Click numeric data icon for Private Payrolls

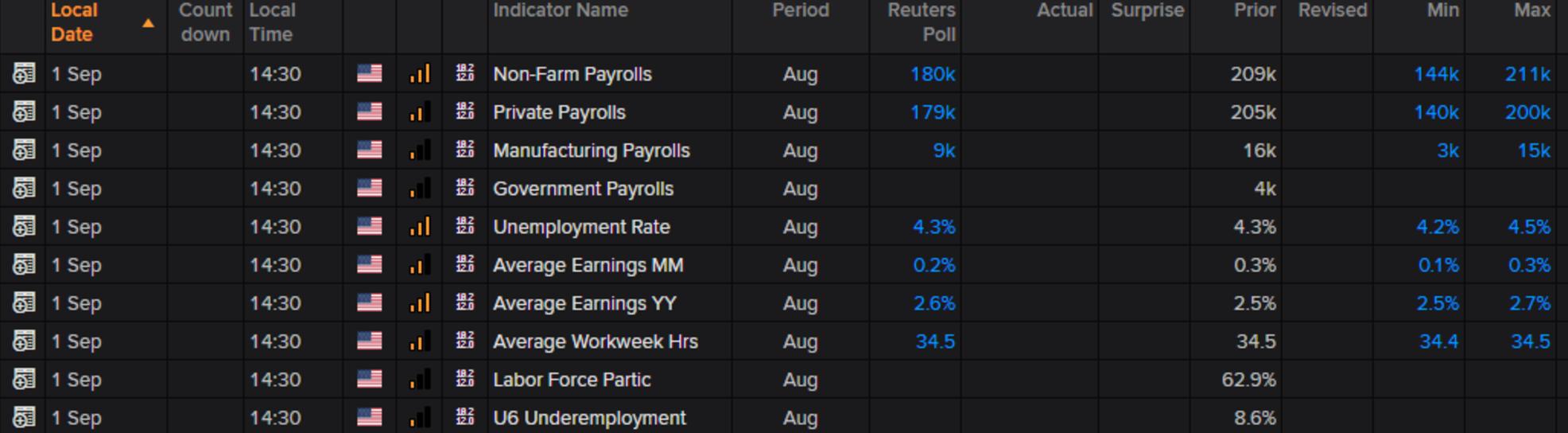click(x=465, y=111)
